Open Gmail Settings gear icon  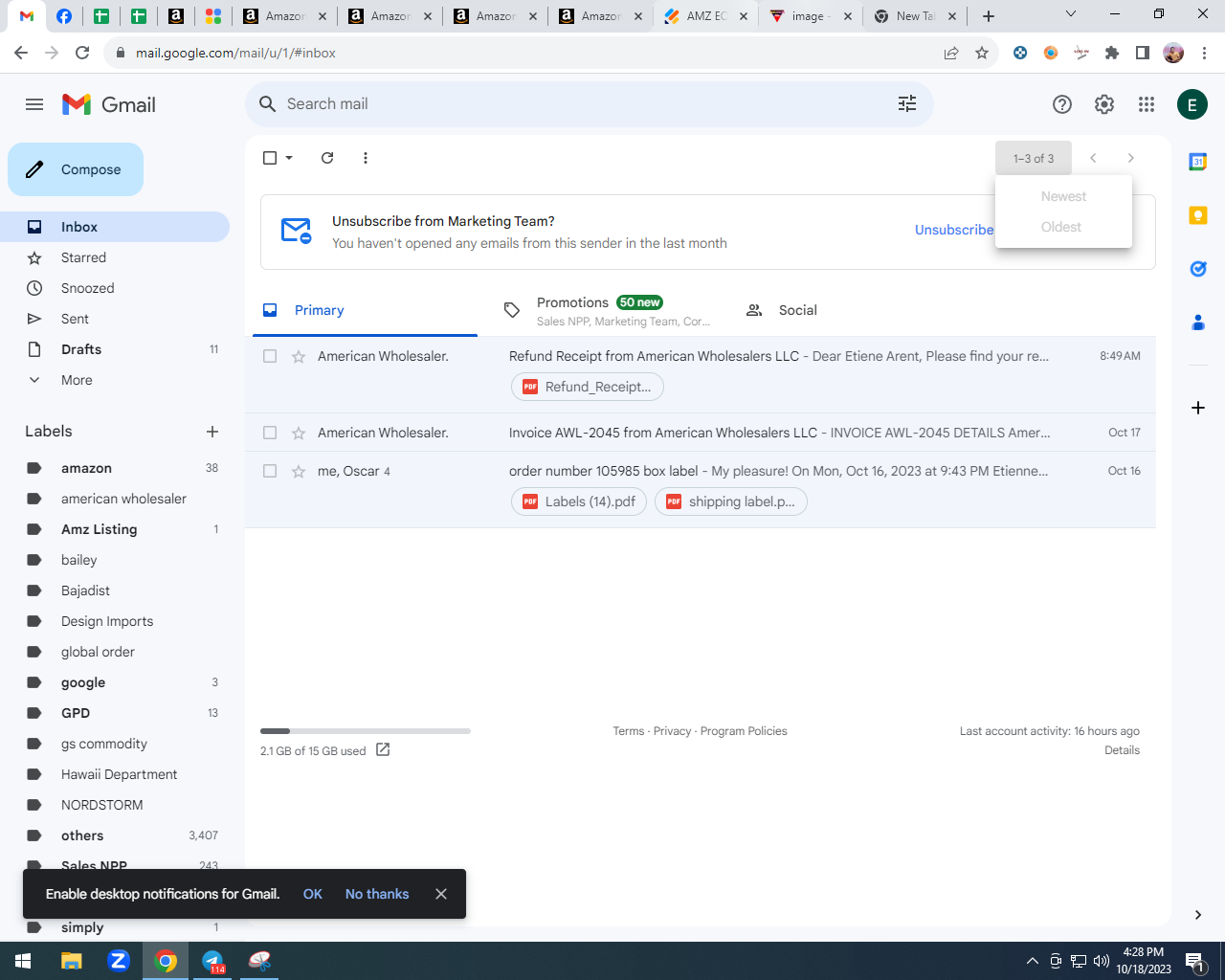pyautogui.click(x=1104, y=104)
